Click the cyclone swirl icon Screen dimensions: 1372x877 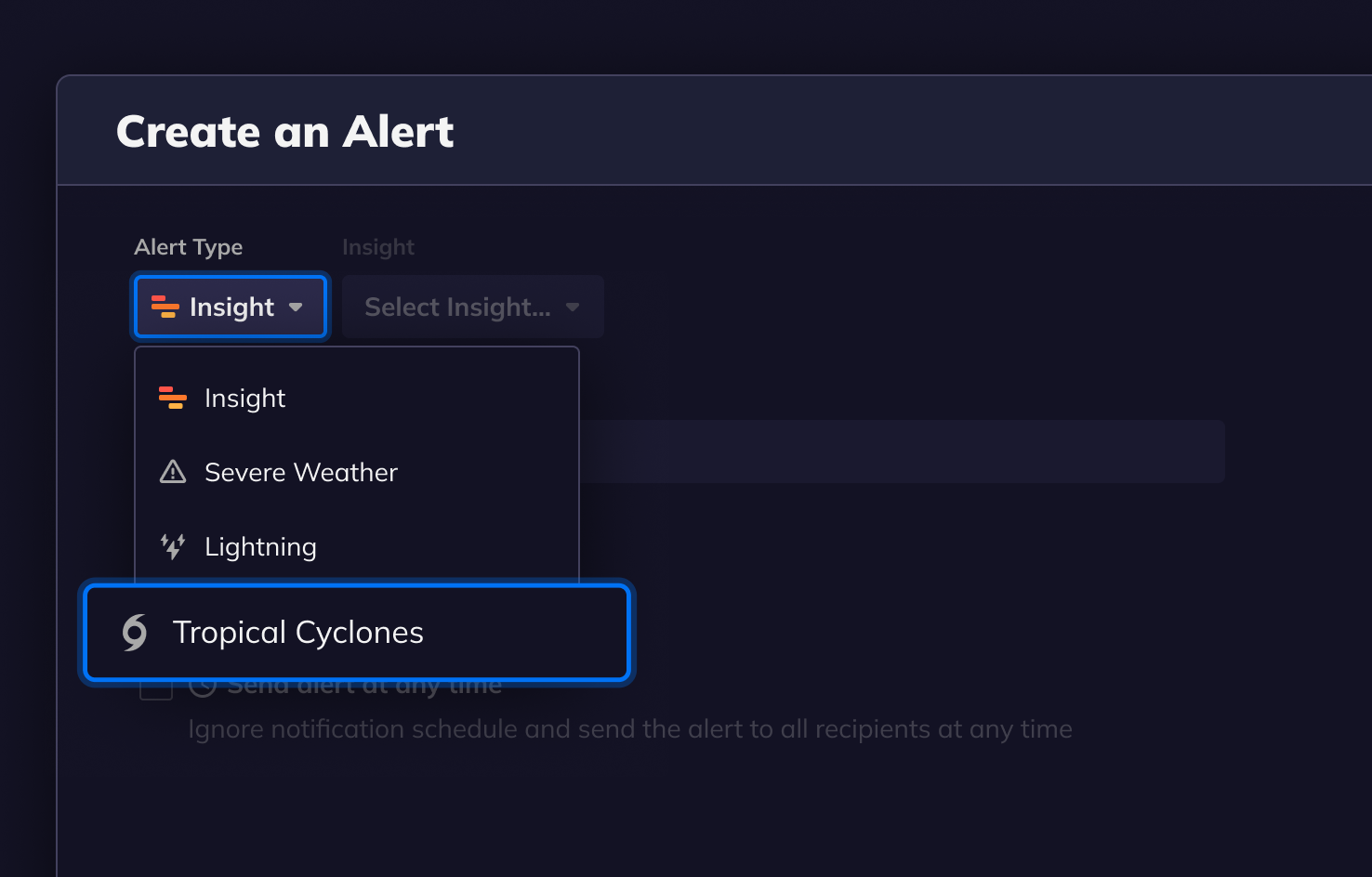136,633
